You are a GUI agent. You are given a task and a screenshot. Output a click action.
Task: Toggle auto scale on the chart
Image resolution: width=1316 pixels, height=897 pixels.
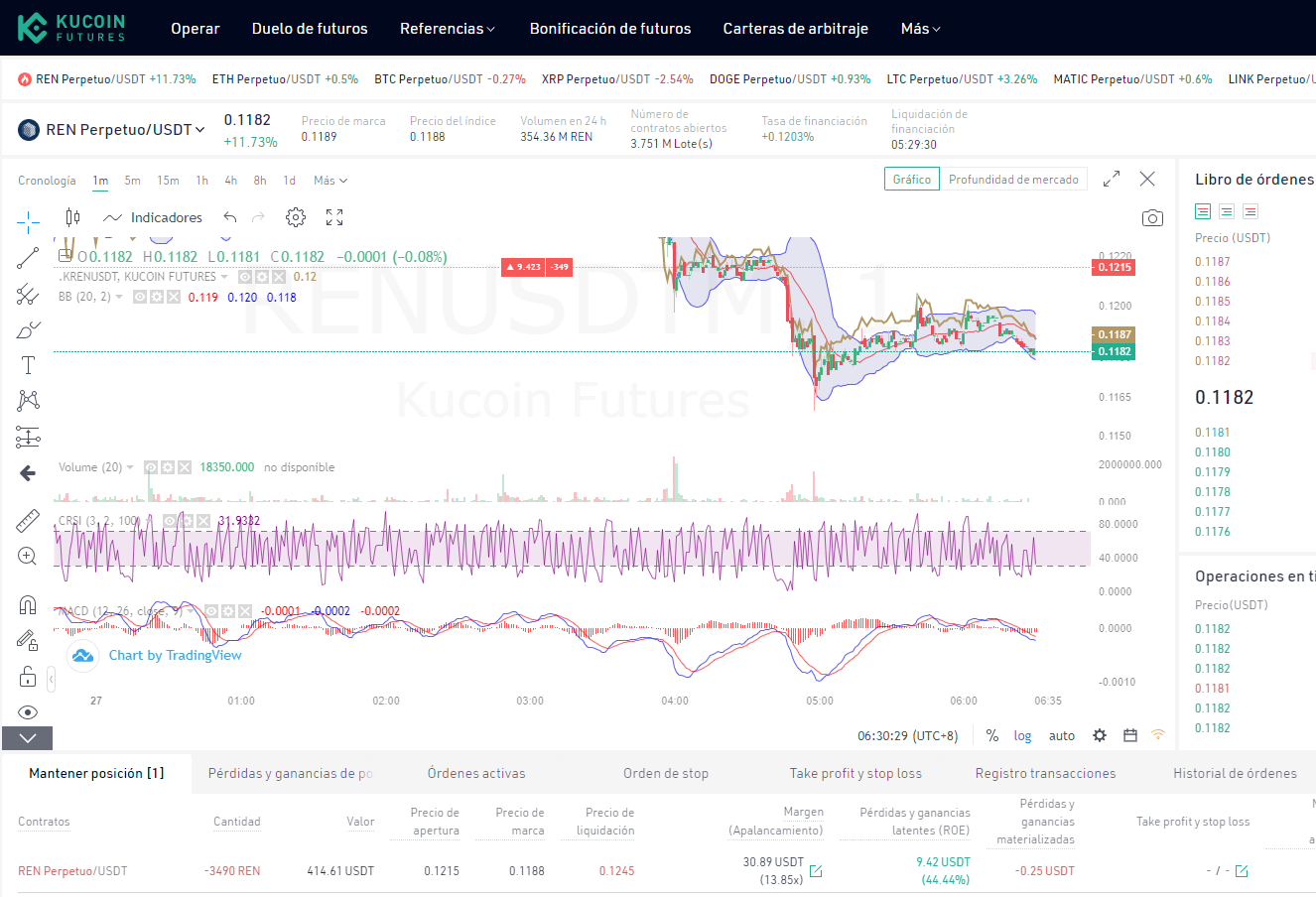(x=1062, y=735)
